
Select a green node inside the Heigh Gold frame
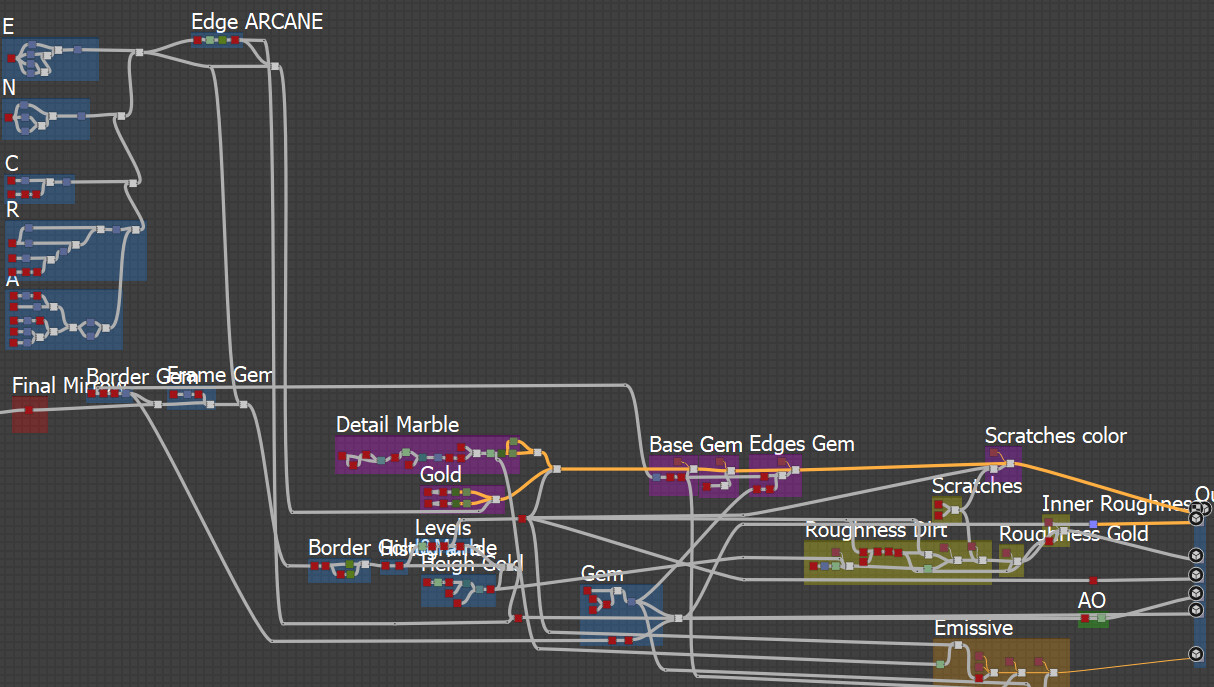(x=438, y=582)
